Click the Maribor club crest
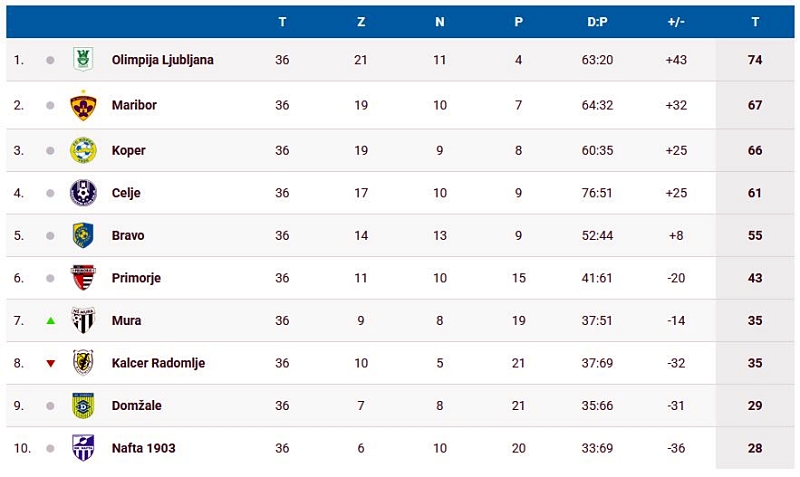 point(83,105)
